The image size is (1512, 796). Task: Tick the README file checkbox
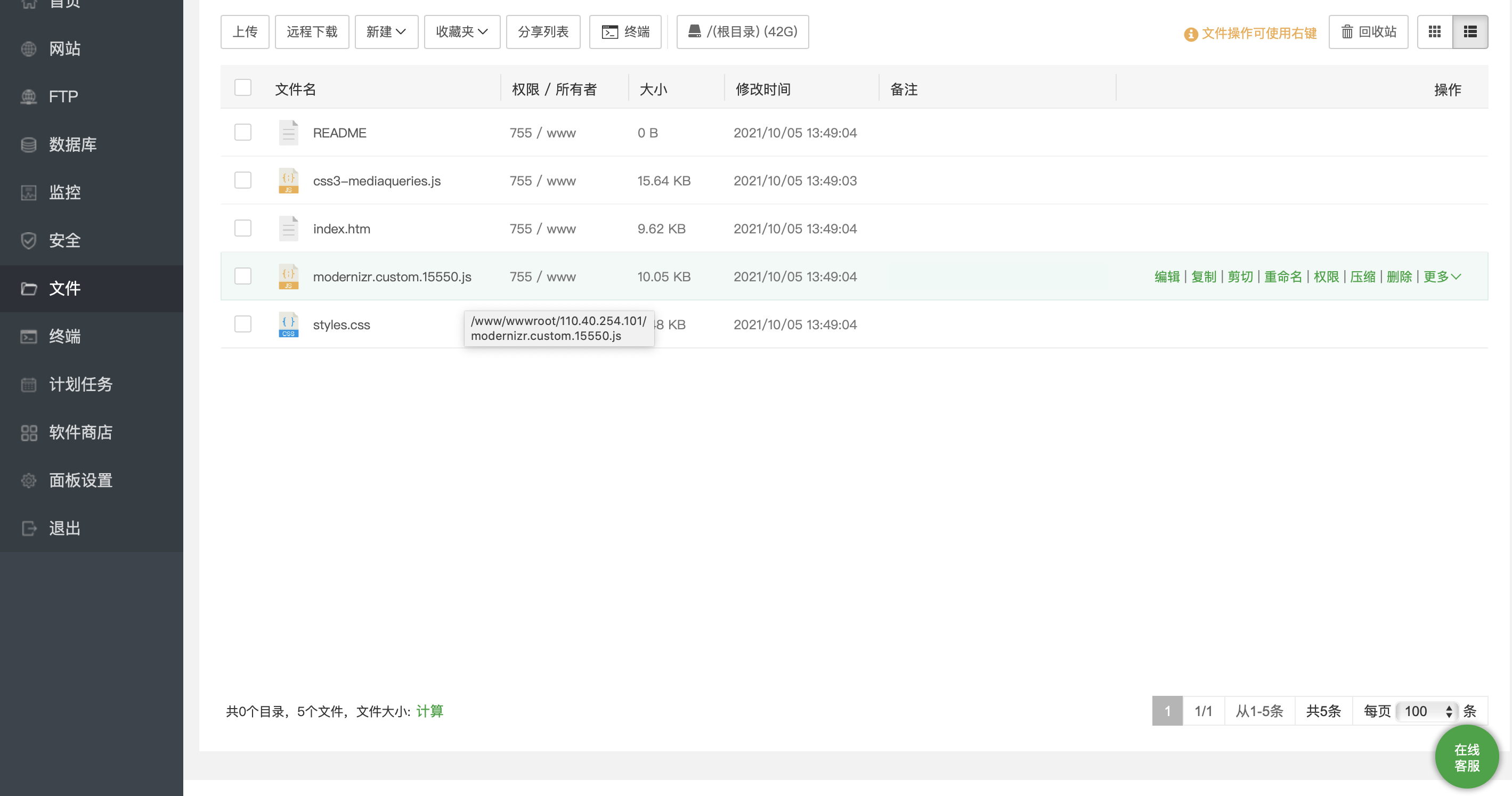pos(242,132)
